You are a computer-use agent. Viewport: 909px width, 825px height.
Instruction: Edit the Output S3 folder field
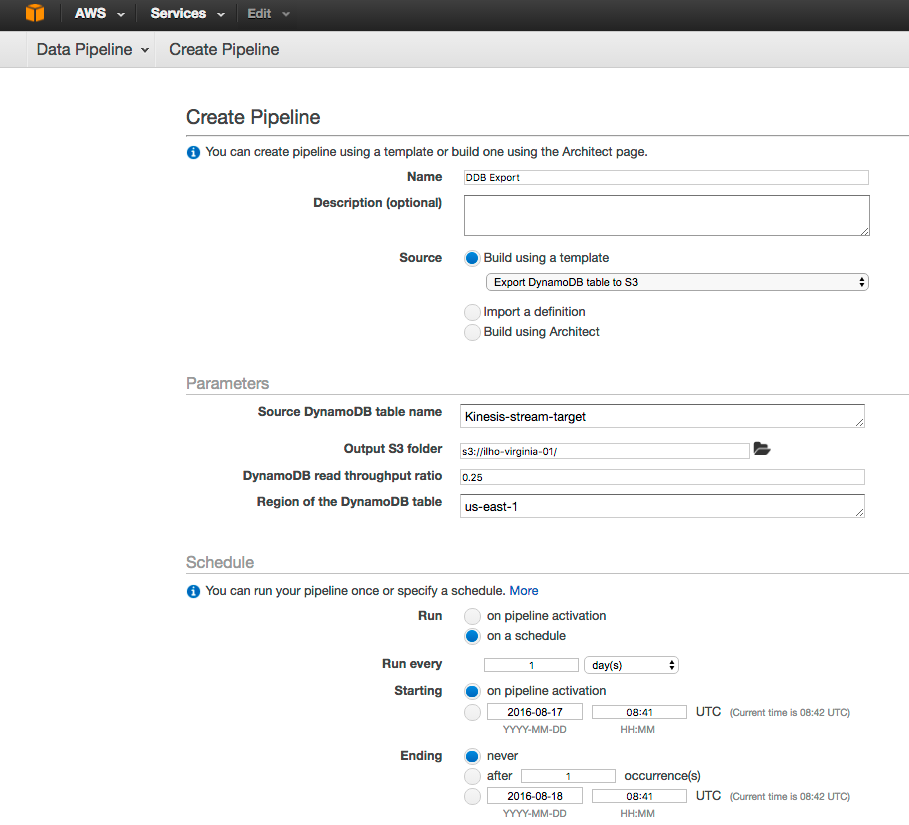coord(604,451)
